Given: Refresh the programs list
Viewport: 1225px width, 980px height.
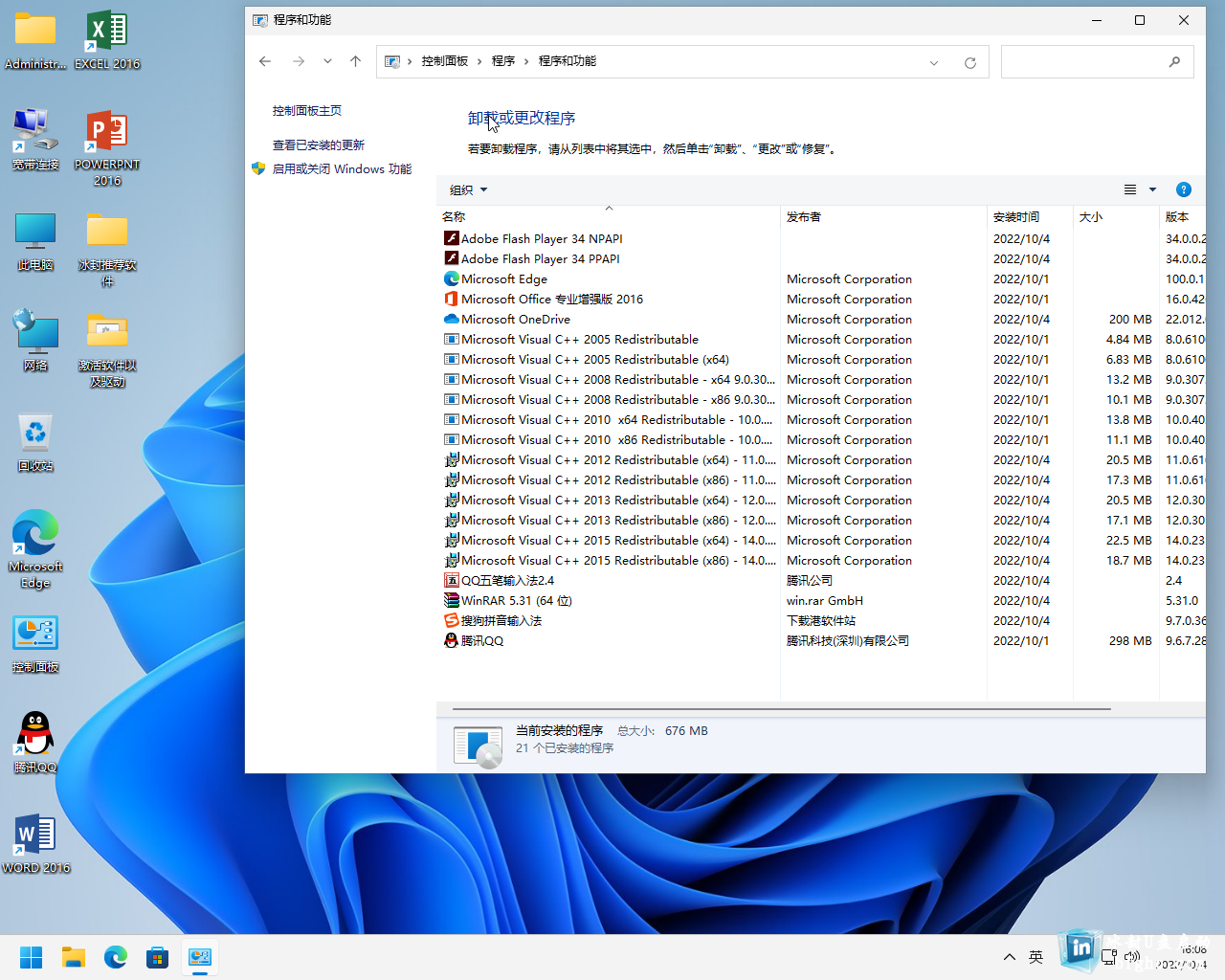Looking at the screenshot, I should coord(969,62).
